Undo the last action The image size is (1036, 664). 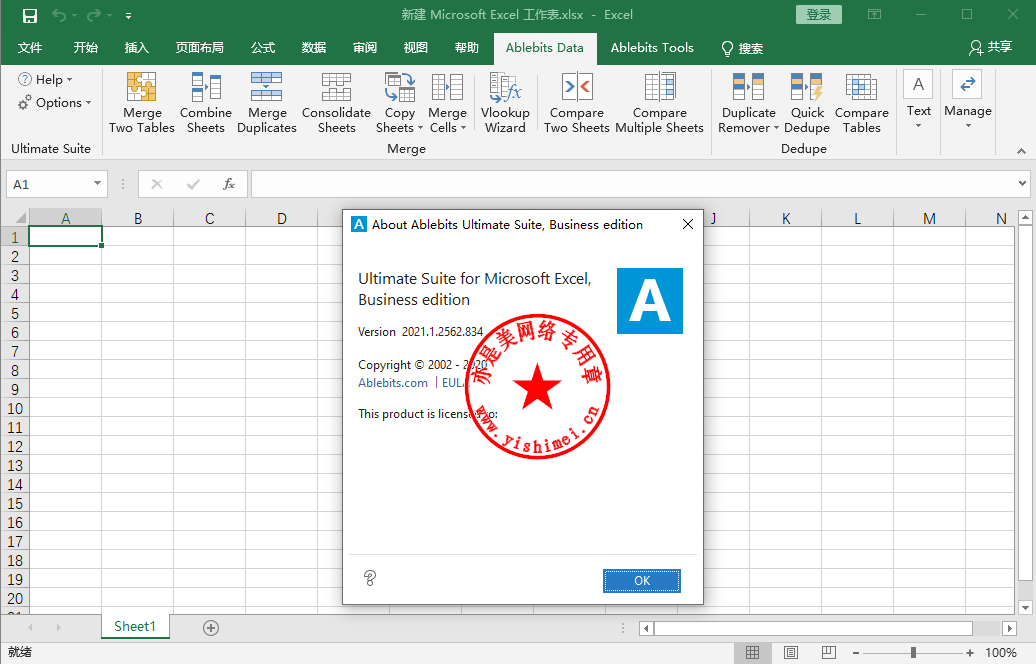point(59,15)
